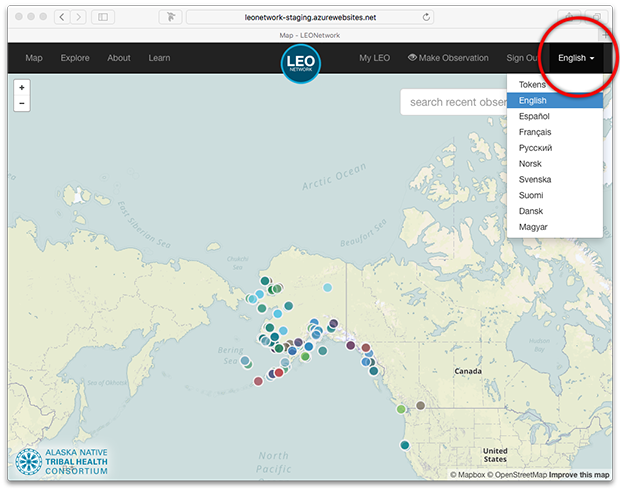
Task: Zoom out on the map
Action: click(22, 103)
